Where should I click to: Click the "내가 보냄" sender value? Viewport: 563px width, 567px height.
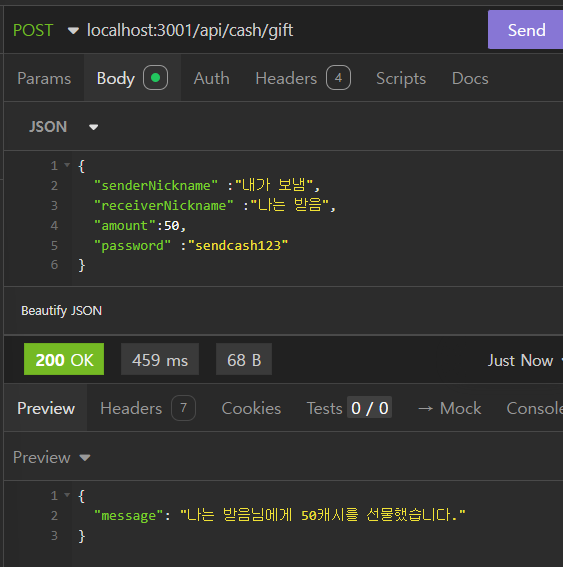pos(274,185)
